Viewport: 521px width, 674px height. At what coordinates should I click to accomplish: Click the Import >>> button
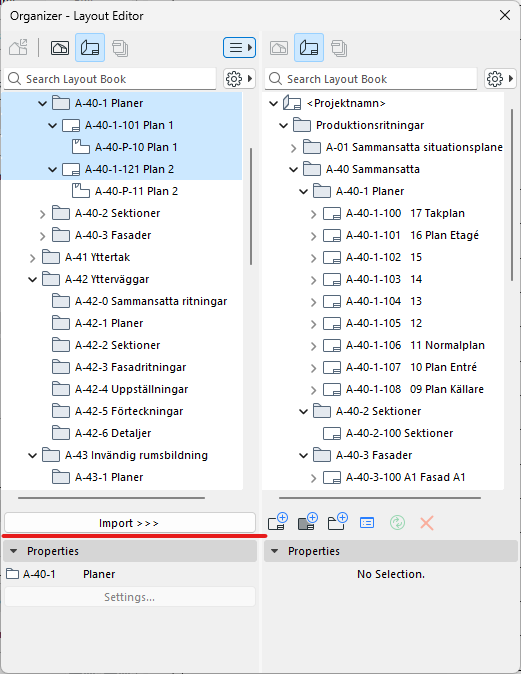[x=130, y=523]
